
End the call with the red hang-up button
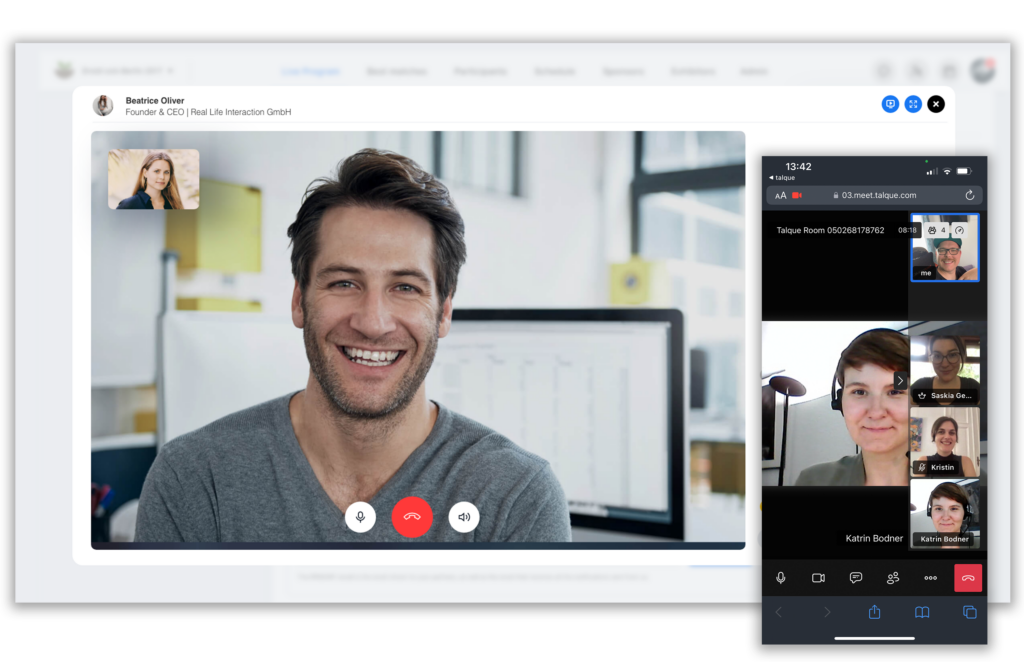click(412, 517)
